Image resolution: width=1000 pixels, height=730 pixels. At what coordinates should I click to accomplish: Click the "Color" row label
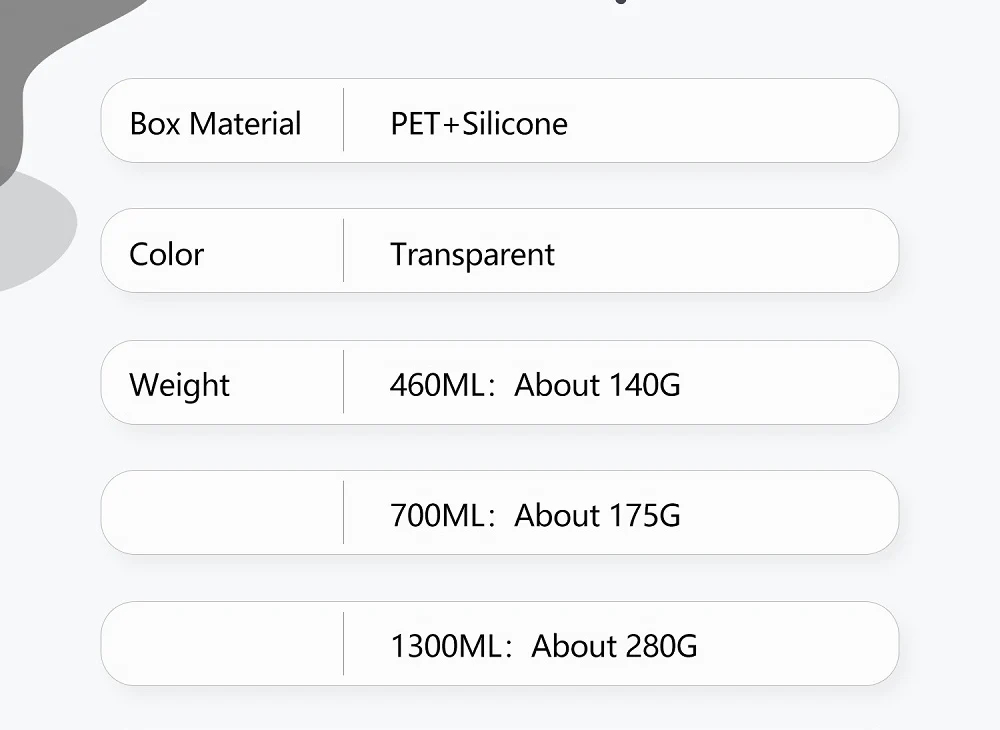[x=166, y=254]
